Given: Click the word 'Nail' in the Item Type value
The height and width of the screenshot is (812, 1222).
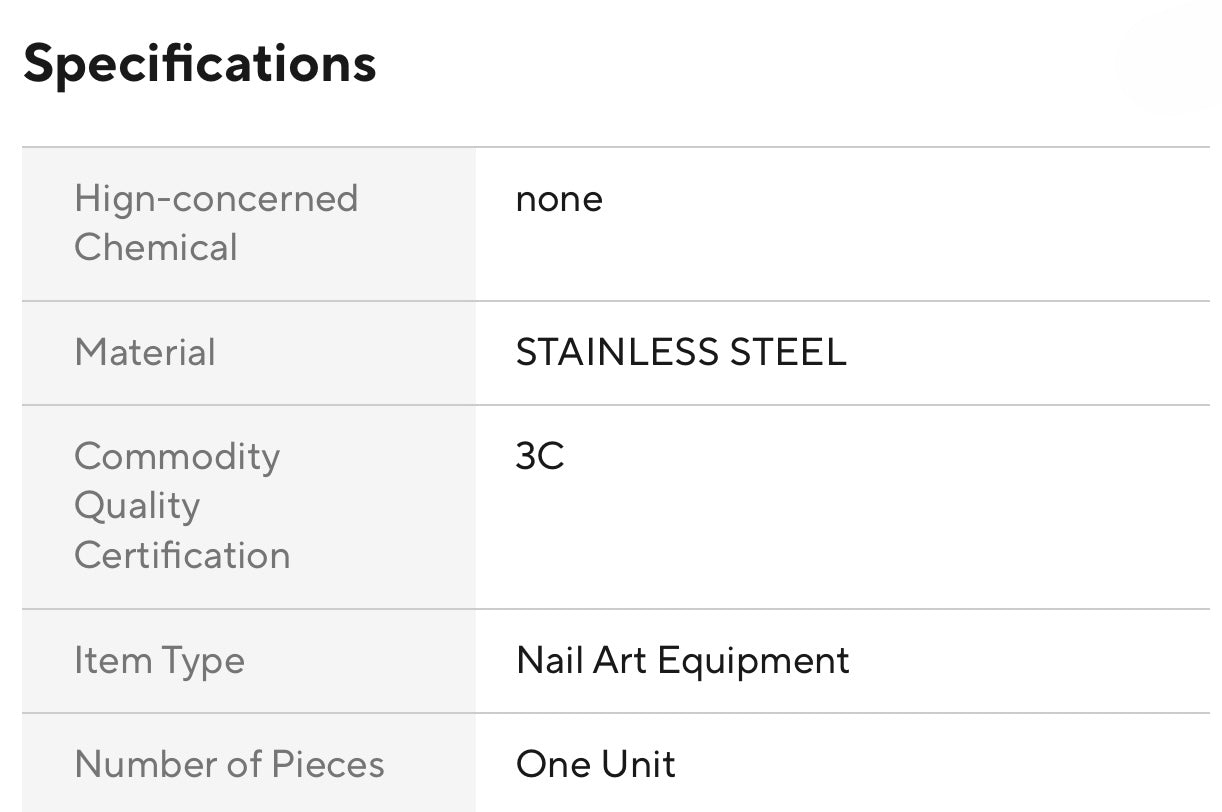Looking at the screenshot, I should click(548, 661).
